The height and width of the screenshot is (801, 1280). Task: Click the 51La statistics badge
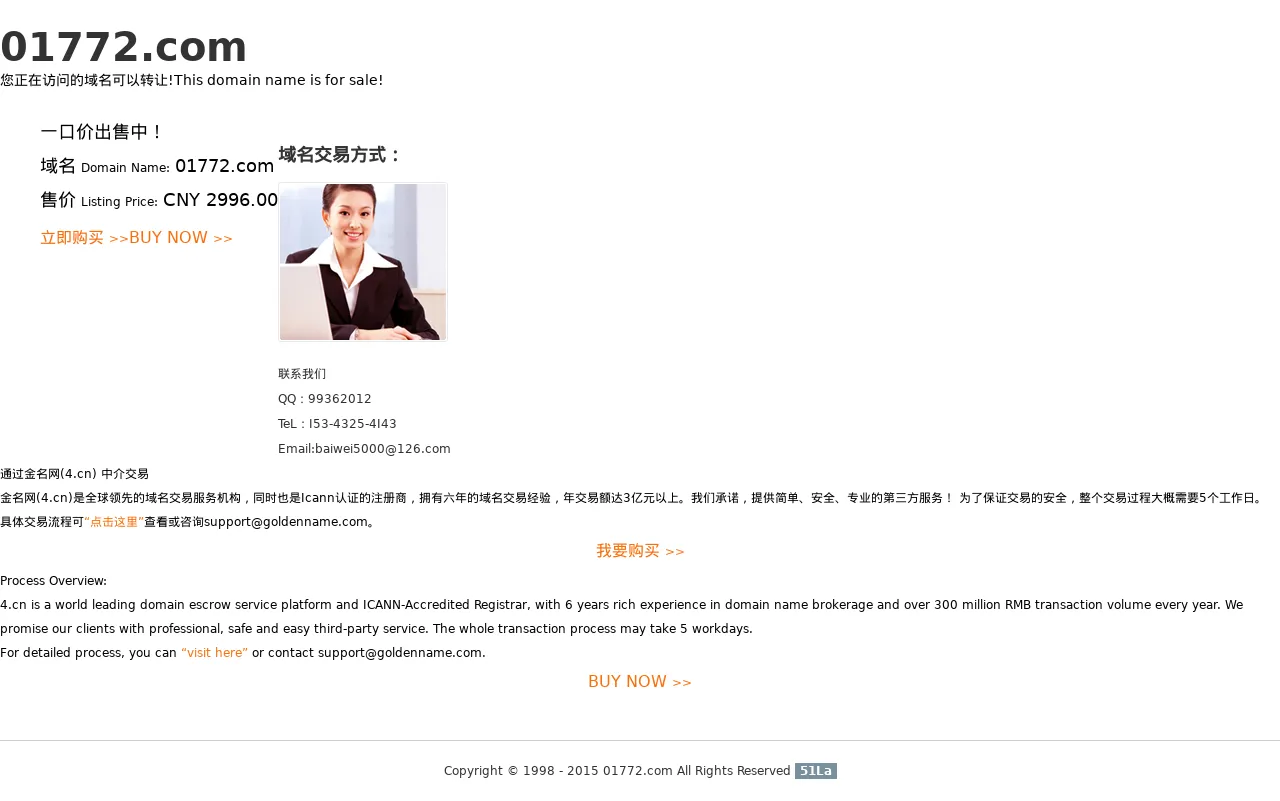(x=816, y=771)
